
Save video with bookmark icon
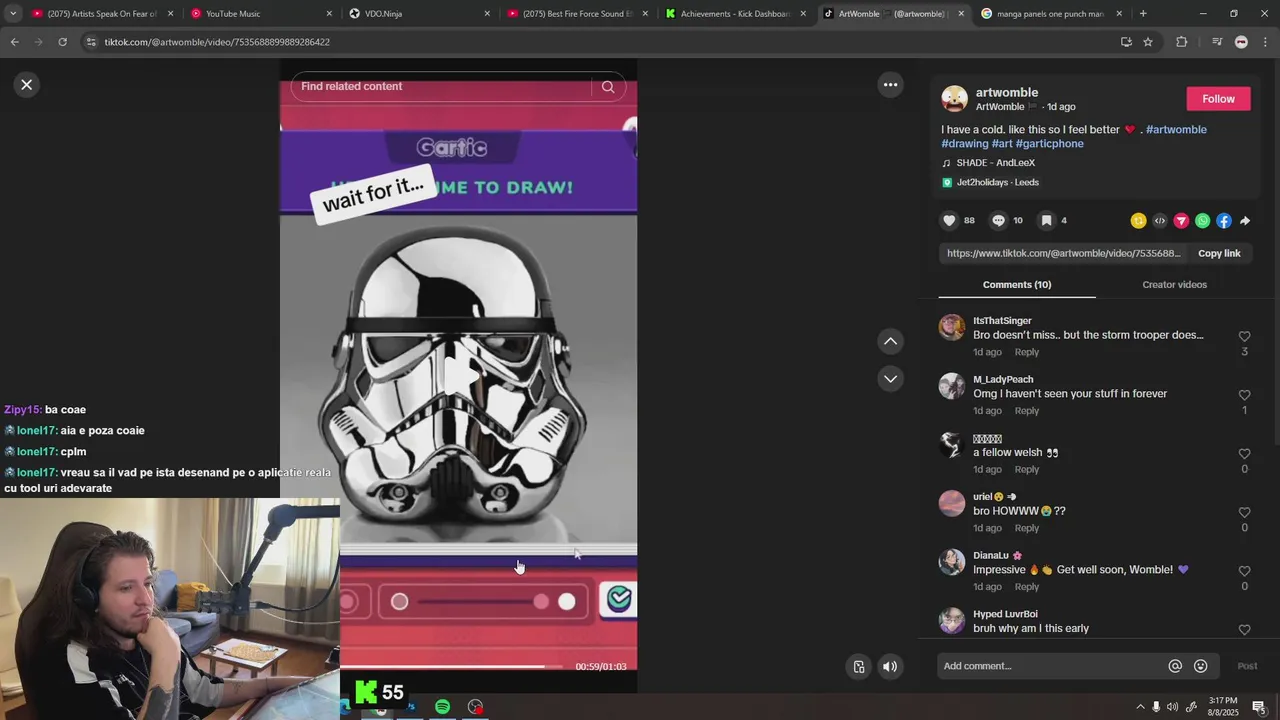click(x=1046, y=220)
